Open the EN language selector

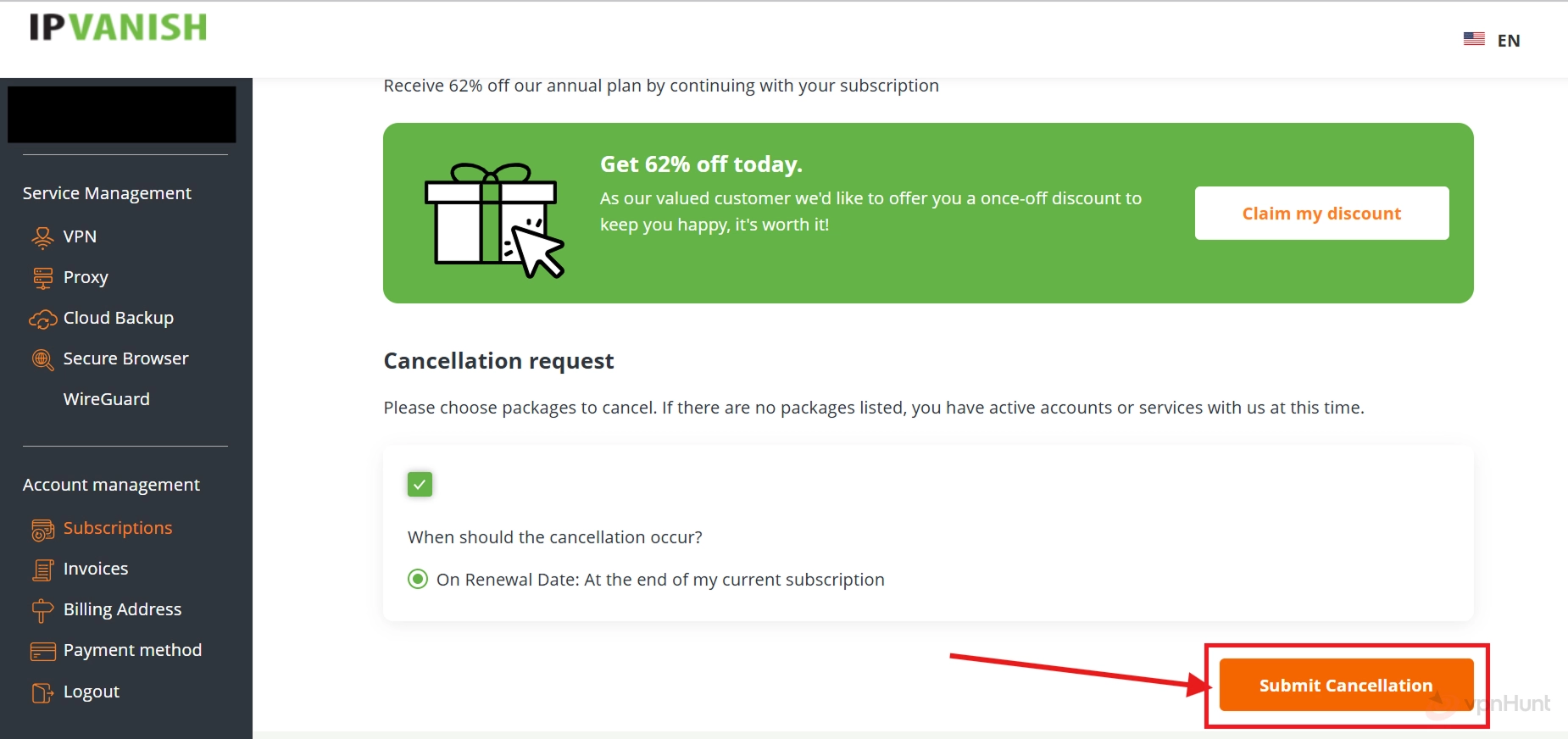(1508, 41)
